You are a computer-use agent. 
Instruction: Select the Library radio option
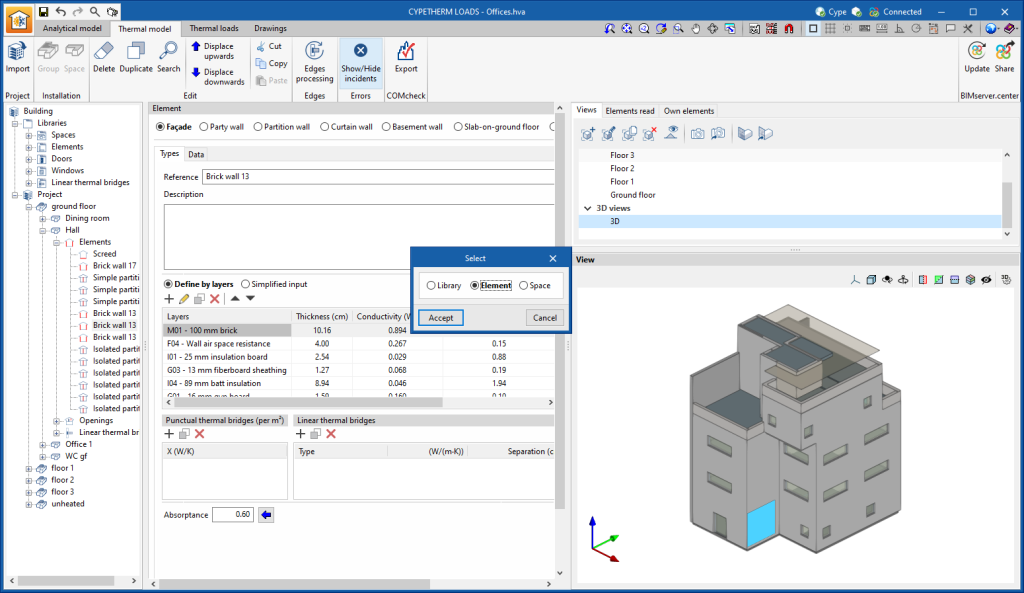[x=431, y=286]
